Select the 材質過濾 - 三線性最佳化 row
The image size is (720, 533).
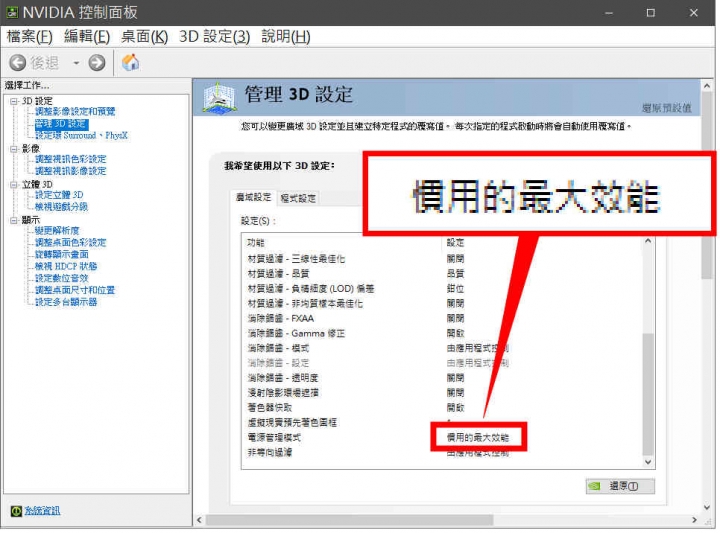(x=441, y=259)
